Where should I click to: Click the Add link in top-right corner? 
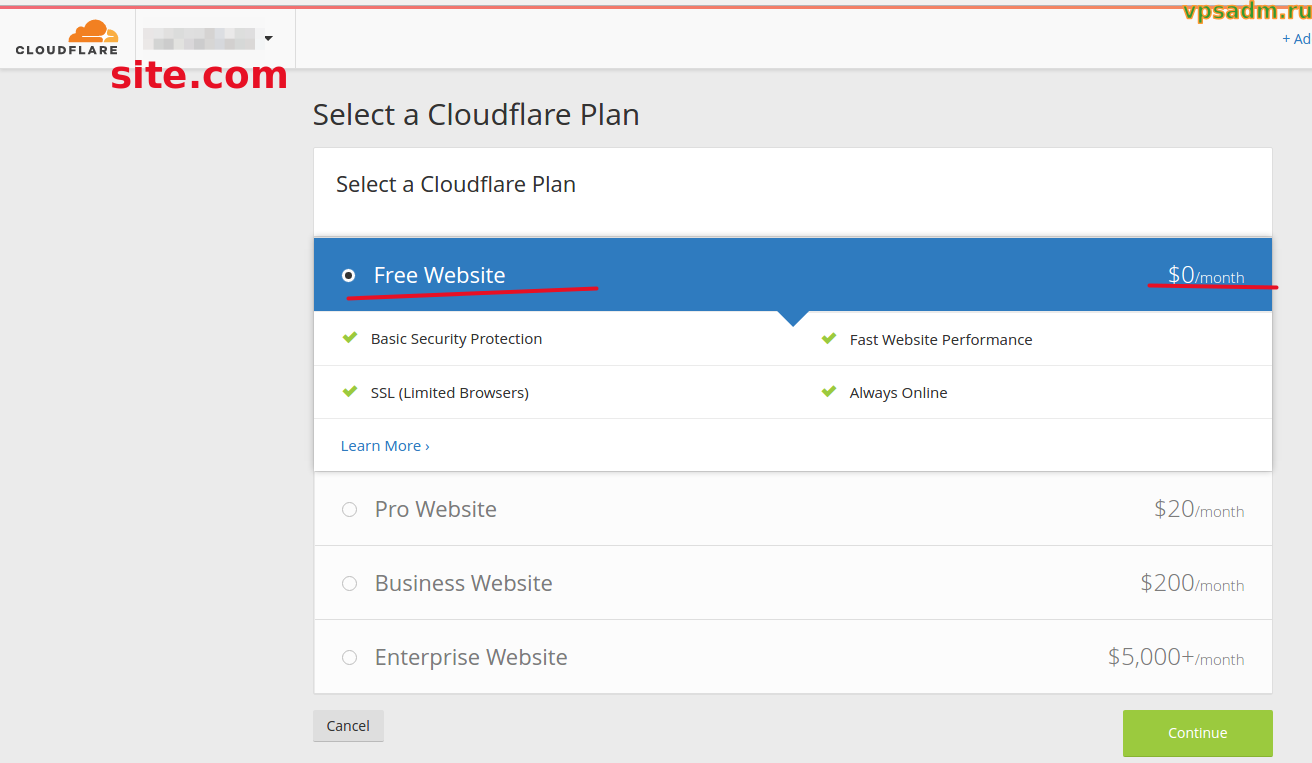[x=1296, y=39]
